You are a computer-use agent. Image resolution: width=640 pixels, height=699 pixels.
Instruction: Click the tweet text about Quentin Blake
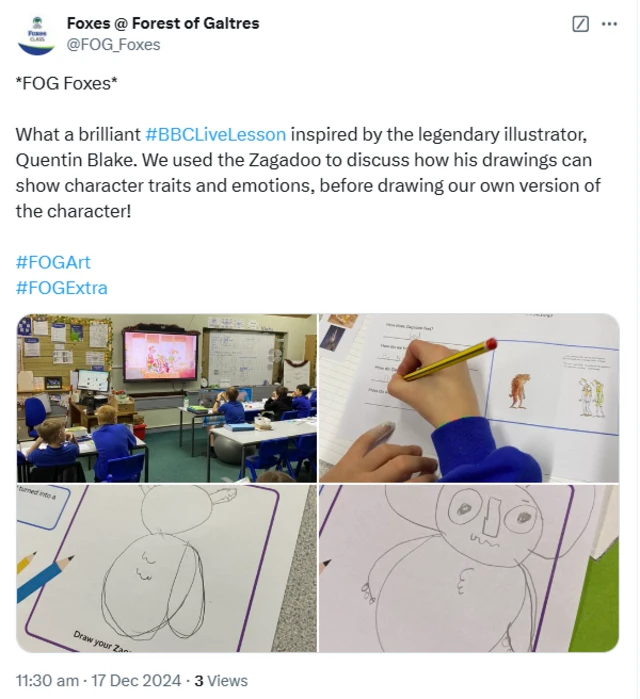(308, 173)
